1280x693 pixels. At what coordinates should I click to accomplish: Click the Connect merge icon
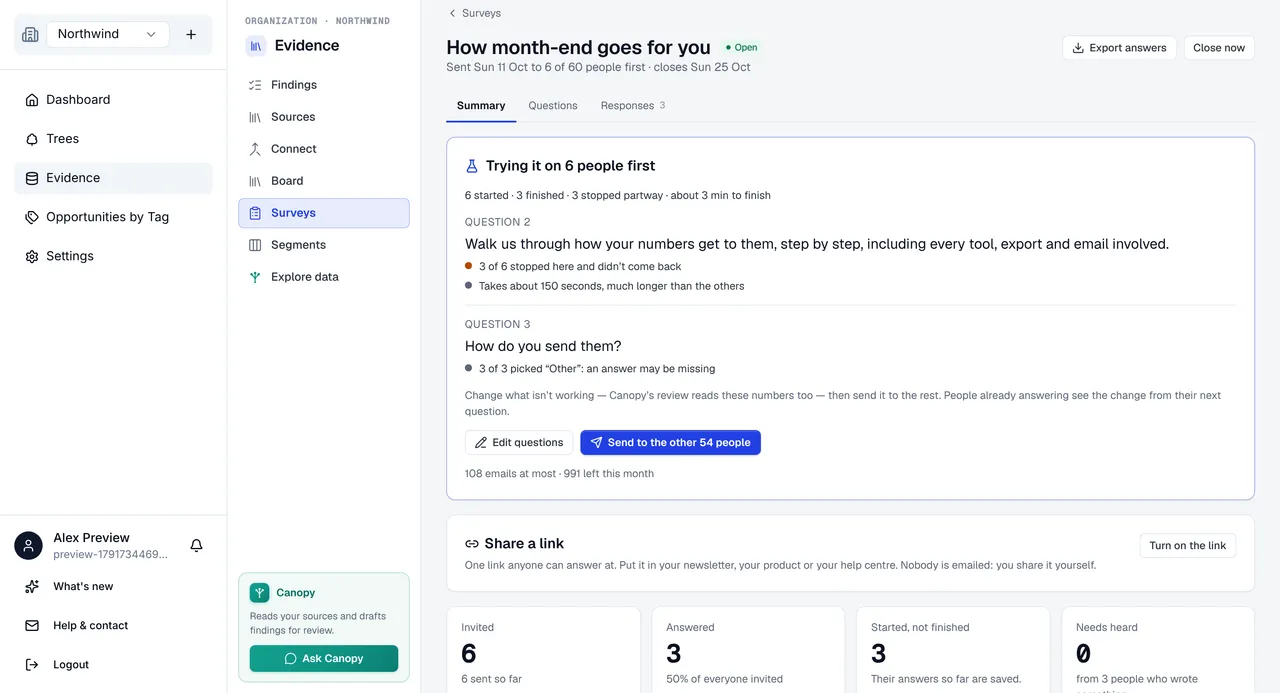point(255,149)
